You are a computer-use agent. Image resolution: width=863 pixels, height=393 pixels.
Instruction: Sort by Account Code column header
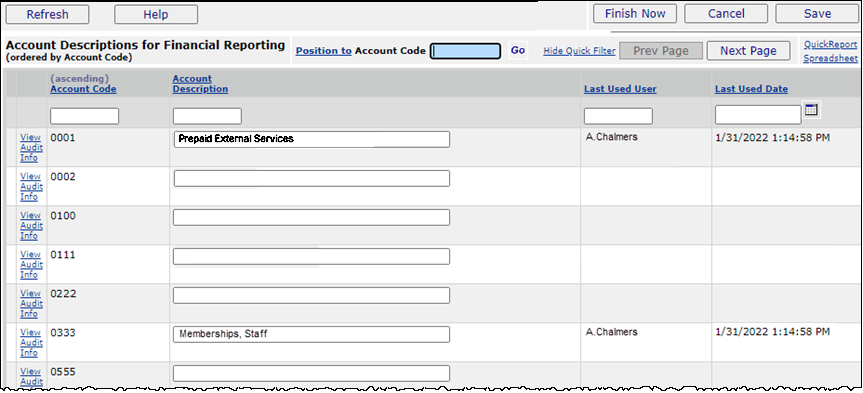(x=83, y=89)
